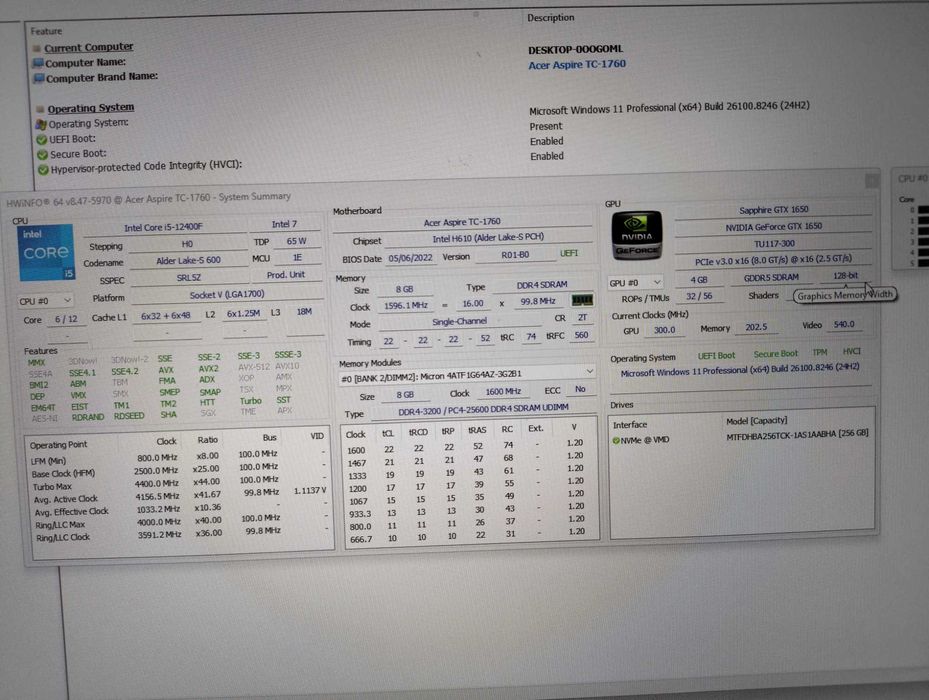Click the Operating System heading
Screen dimensions: 929x700
point(91,108)
